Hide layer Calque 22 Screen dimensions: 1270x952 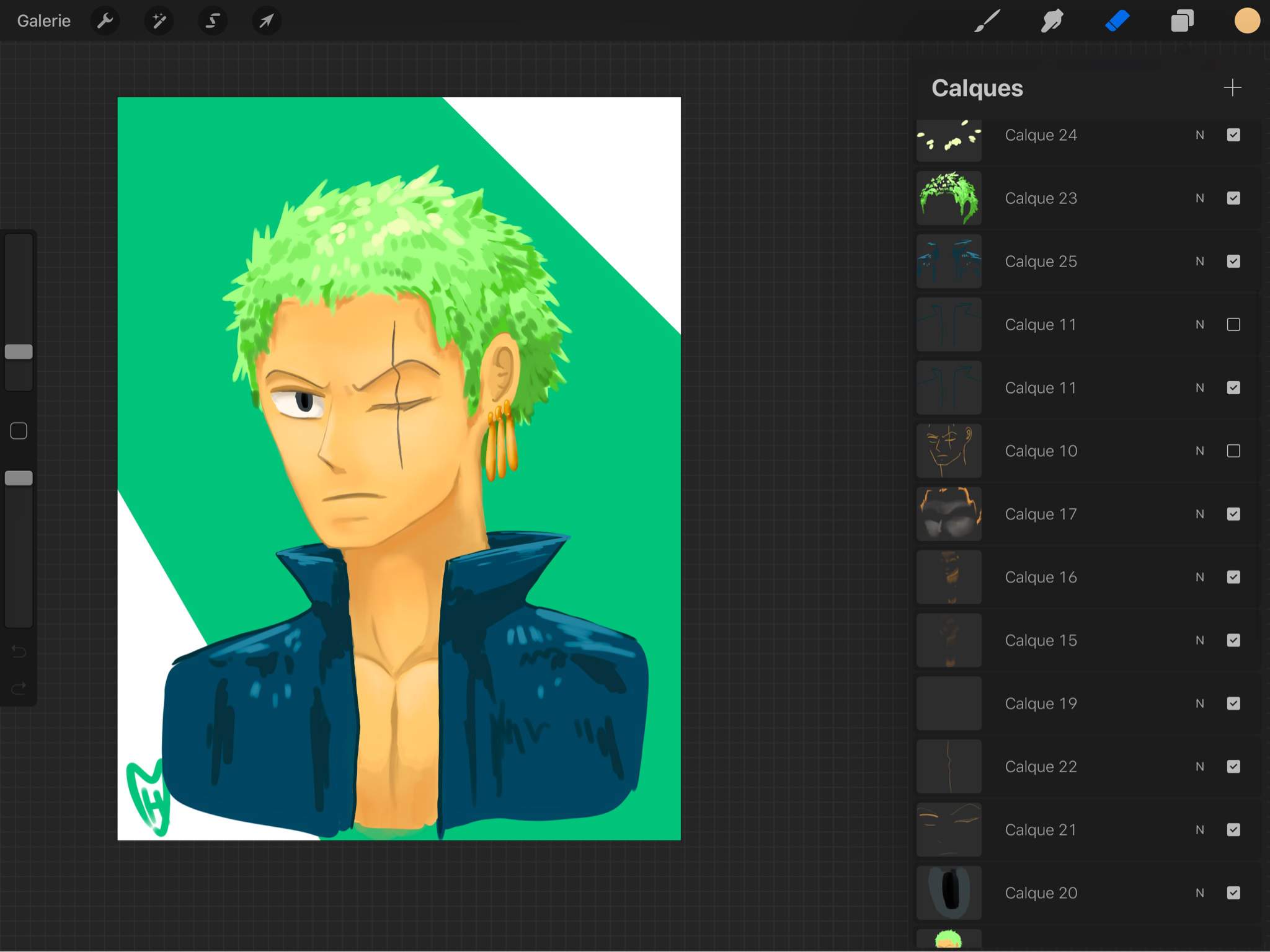point(1233,767)
